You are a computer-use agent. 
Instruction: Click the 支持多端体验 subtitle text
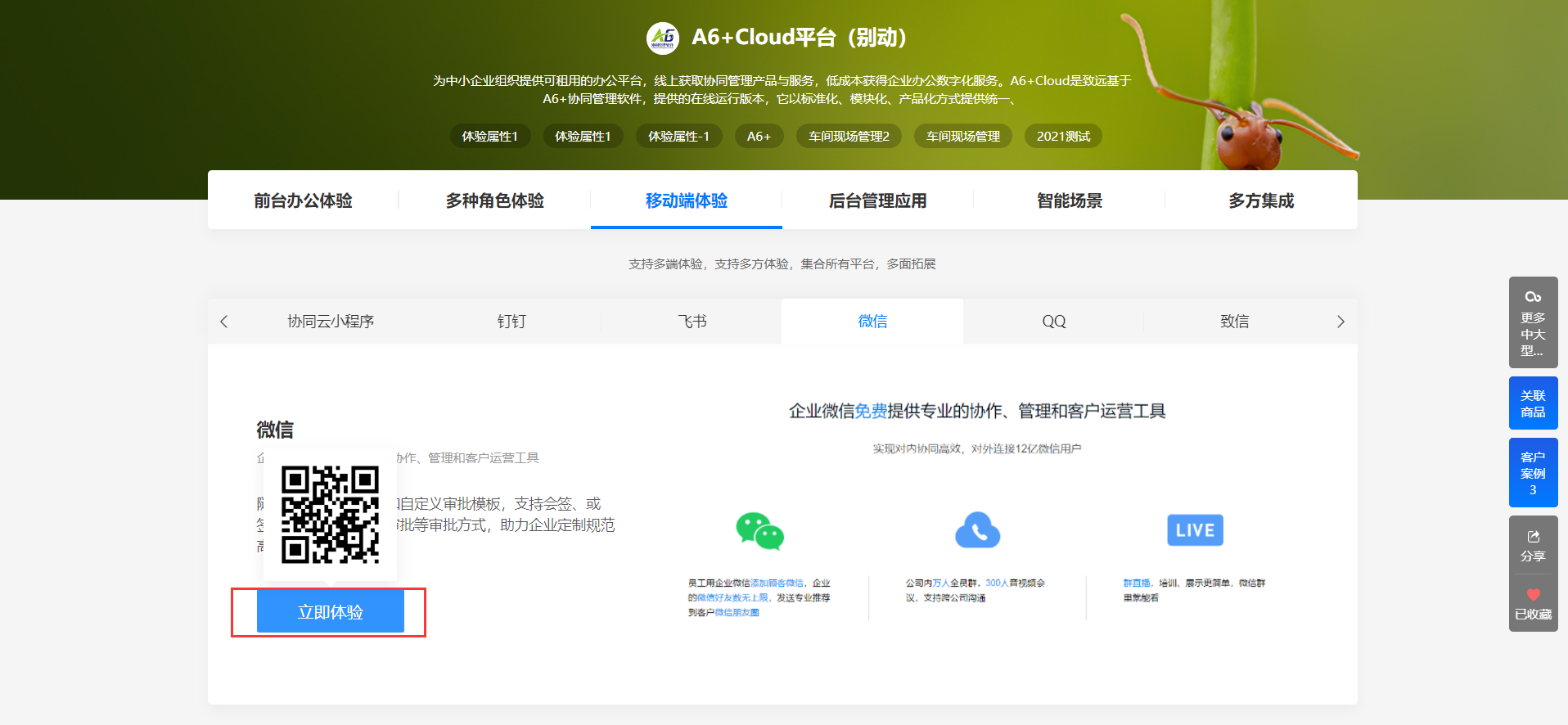point(782,263)
